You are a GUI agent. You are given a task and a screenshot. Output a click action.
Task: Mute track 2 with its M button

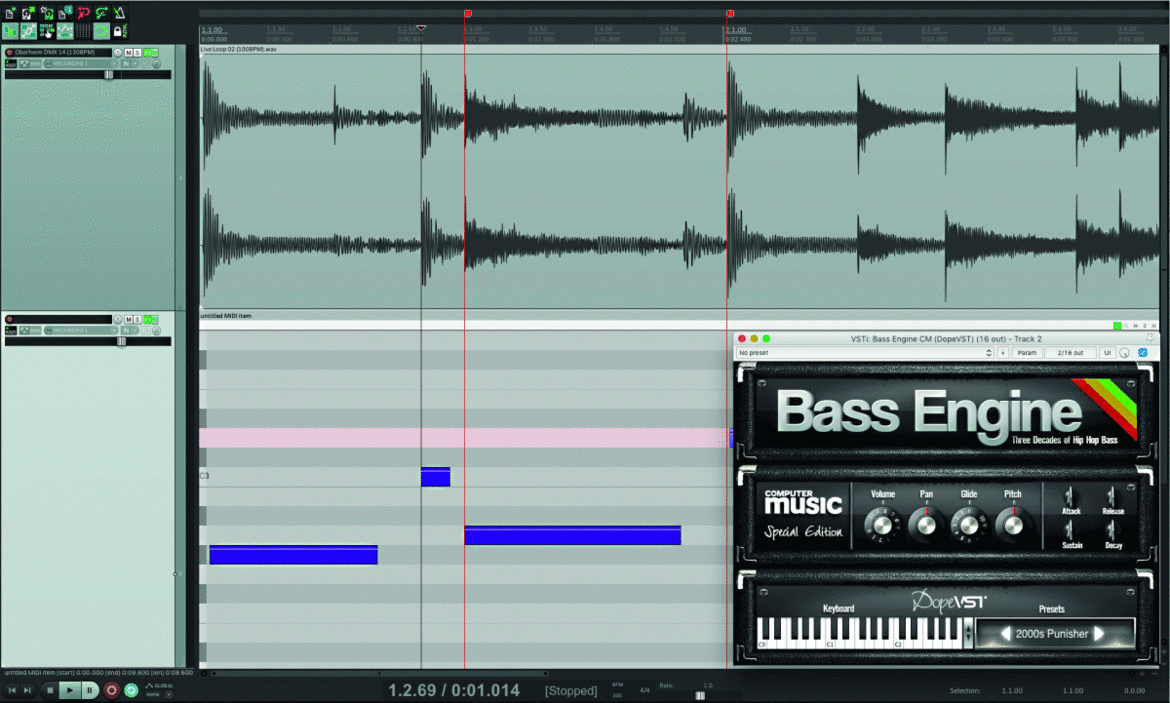pyautogui.click(x=128, y=319)
